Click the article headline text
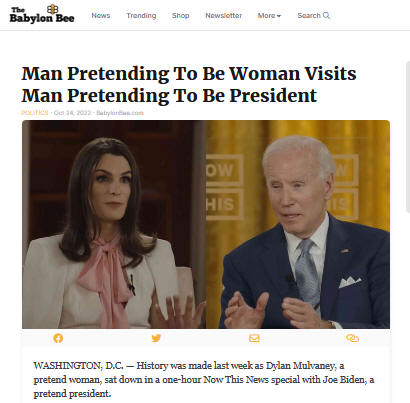Screen dimensions: 410x403 [x=189, y=84]
